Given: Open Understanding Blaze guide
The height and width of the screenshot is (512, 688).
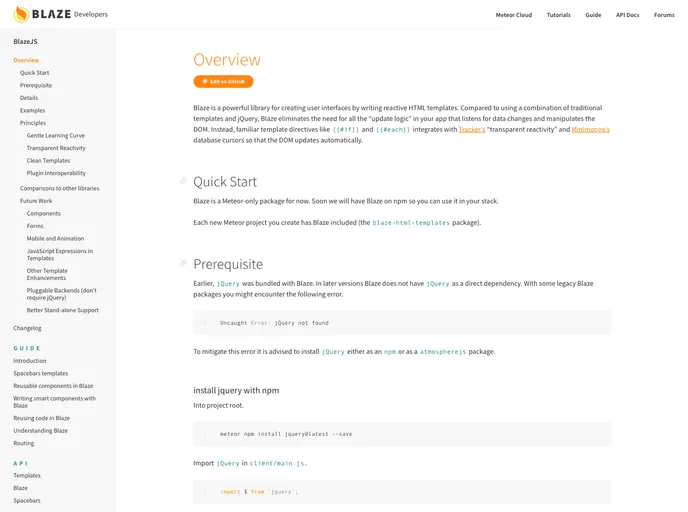Looking at the screenshot, I should [x=40, y=431].
